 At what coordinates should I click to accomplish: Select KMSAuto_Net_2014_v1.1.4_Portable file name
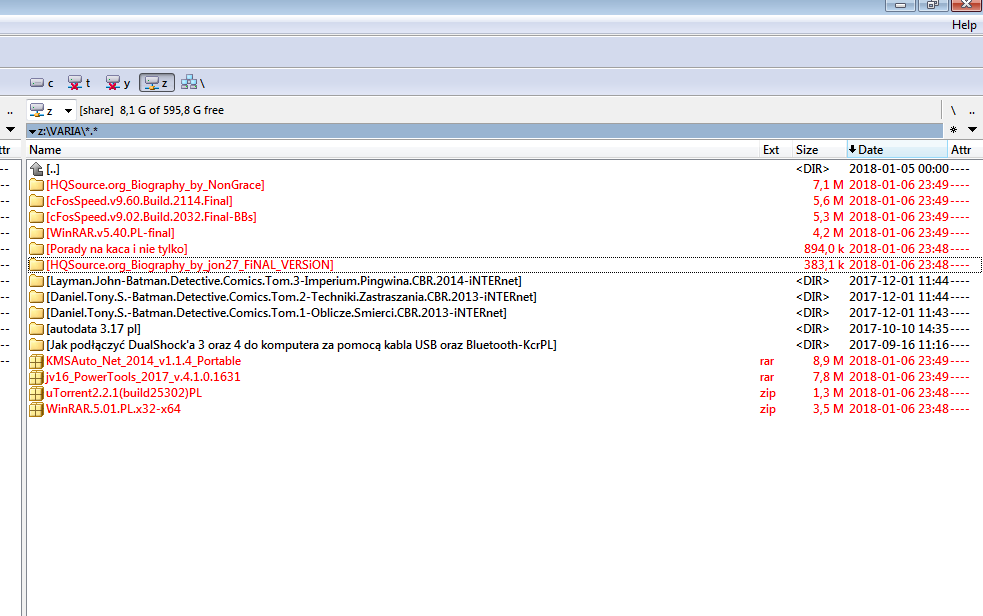click(x=144, y=361)
